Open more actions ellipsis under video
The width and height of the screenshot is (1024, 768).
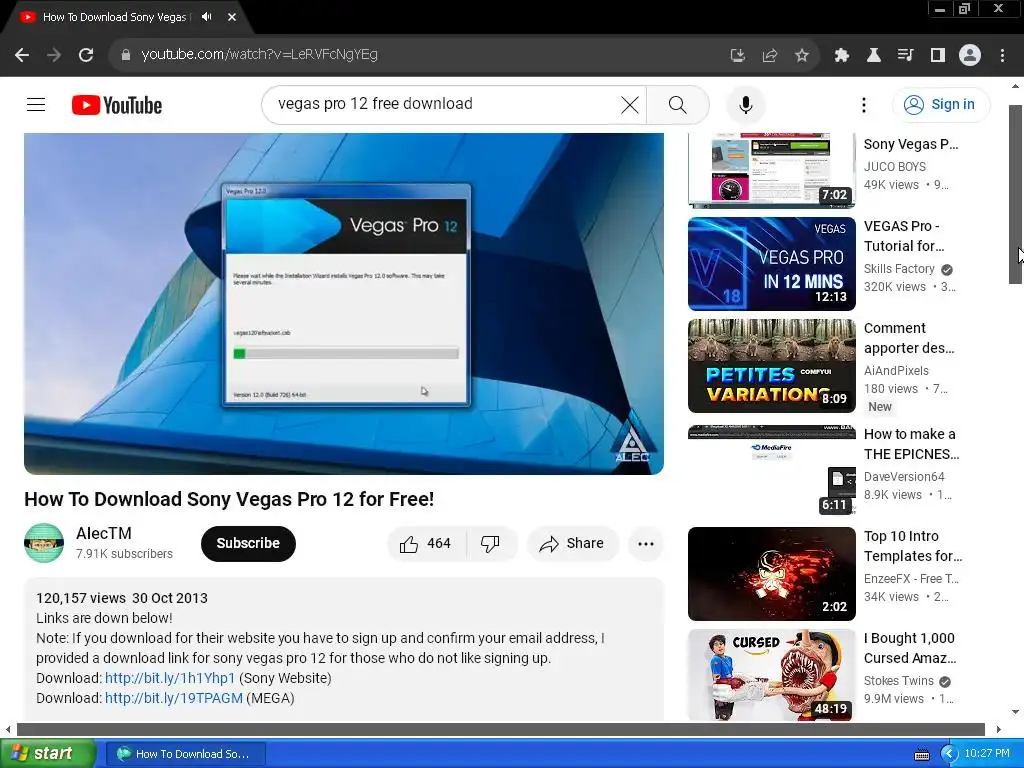pos(646,543)
